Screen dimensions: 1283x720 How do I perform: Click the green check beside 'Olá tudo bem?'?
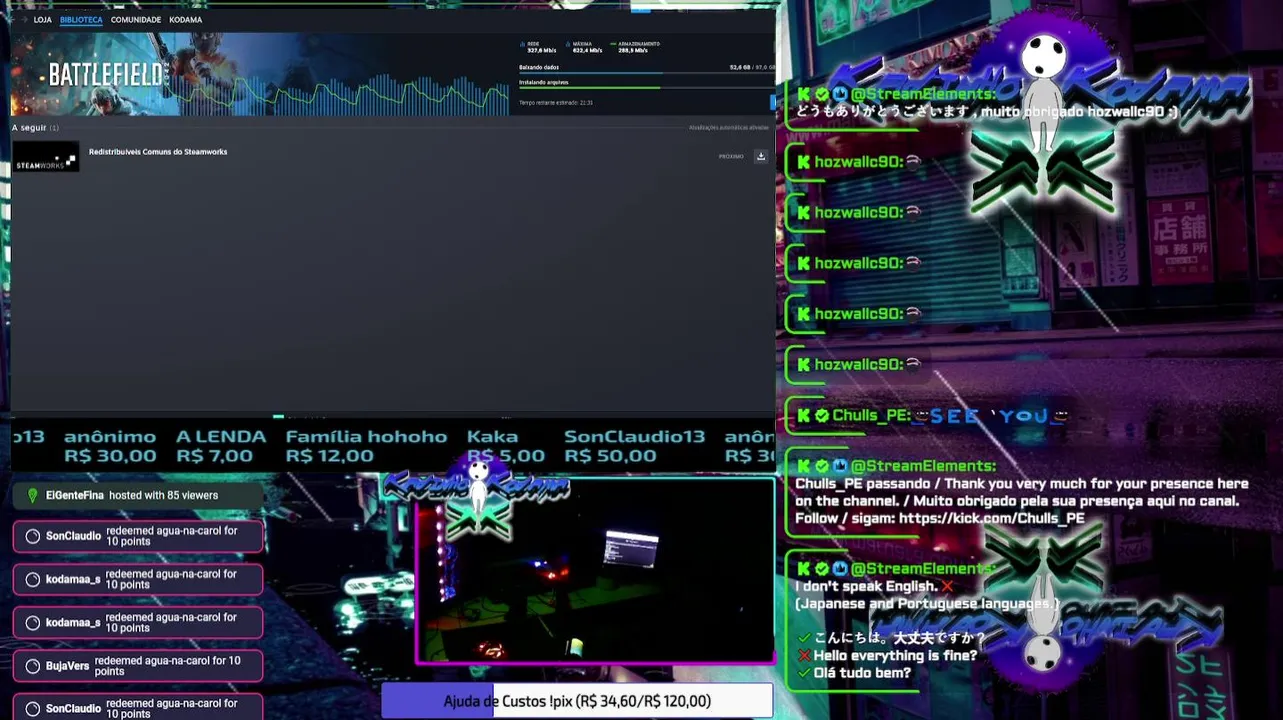pos(804,673)
